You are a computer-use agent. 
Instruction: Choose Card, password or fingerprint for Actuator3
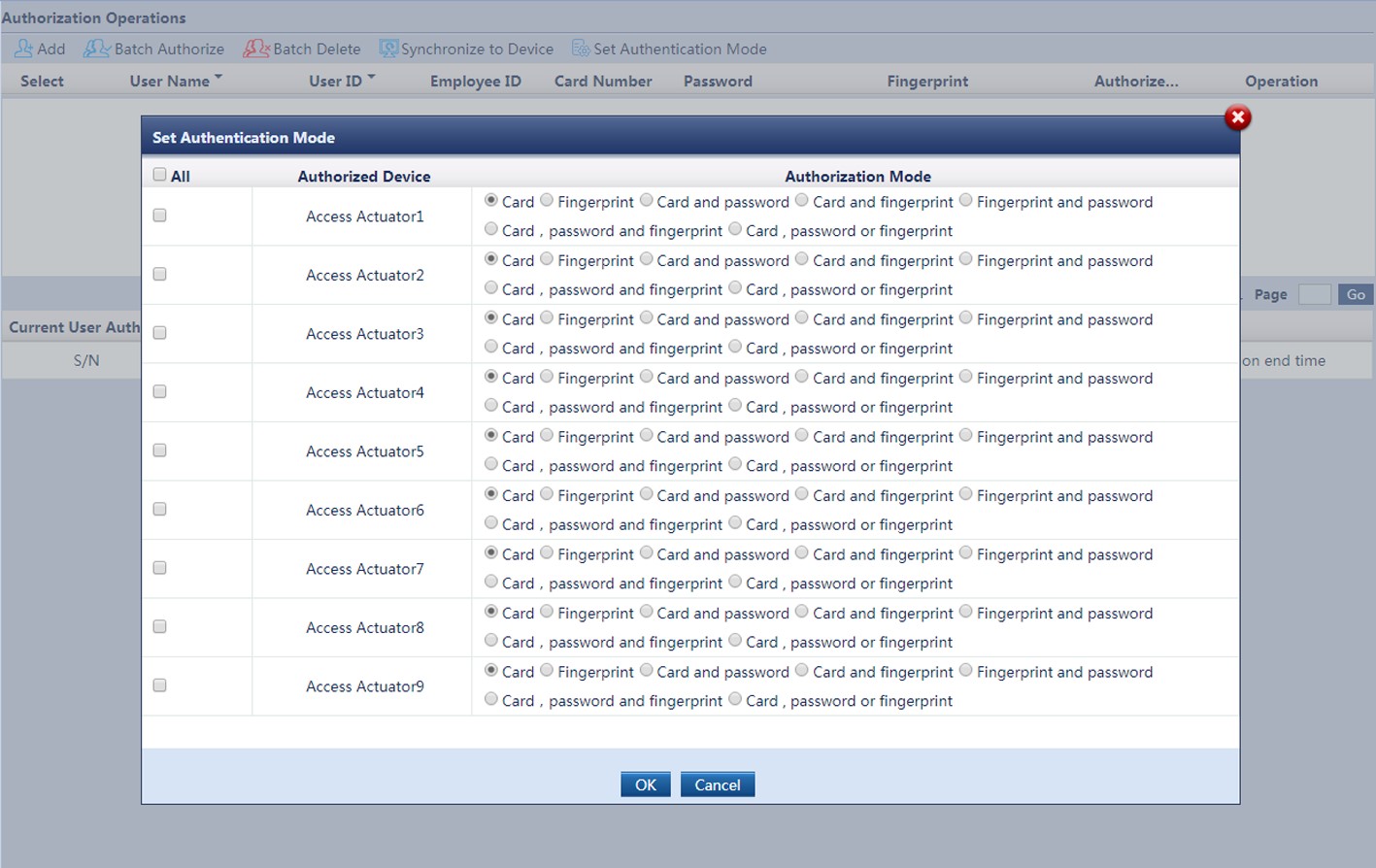coord(735,347)
